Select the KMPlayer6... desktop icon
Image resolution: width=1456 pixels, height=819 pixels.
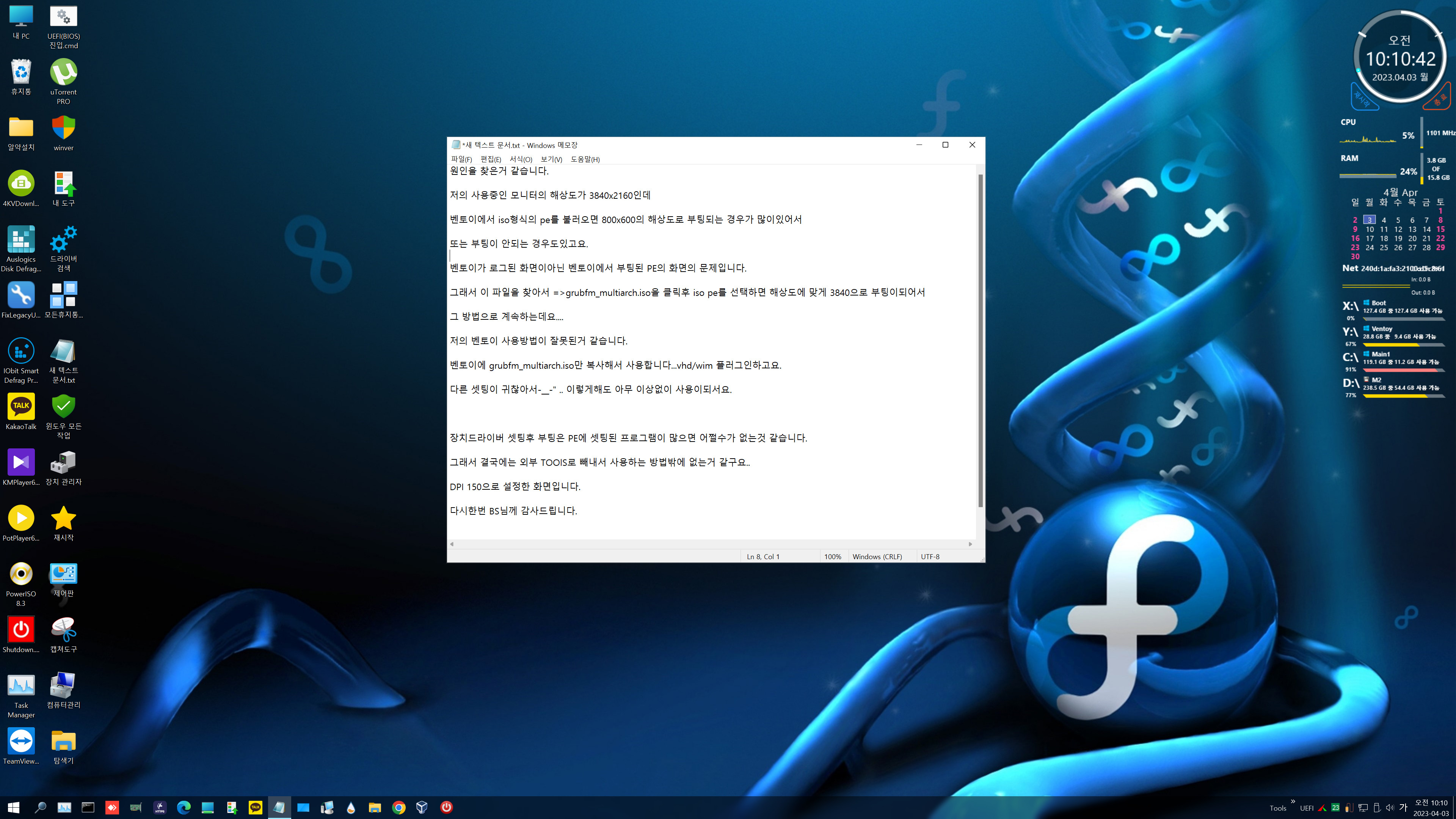click(21, 468)
